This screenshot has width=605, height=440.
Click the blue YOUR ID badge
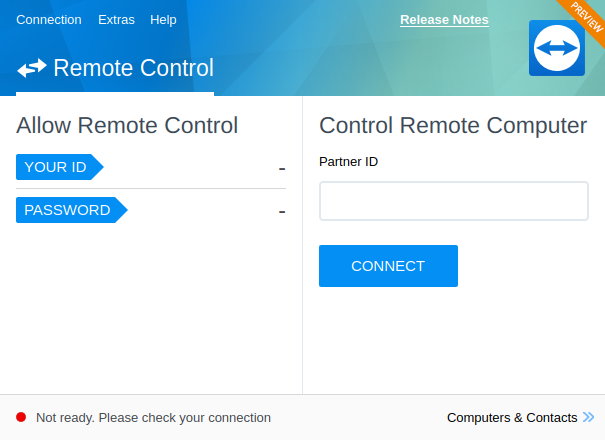click(59, 167)
